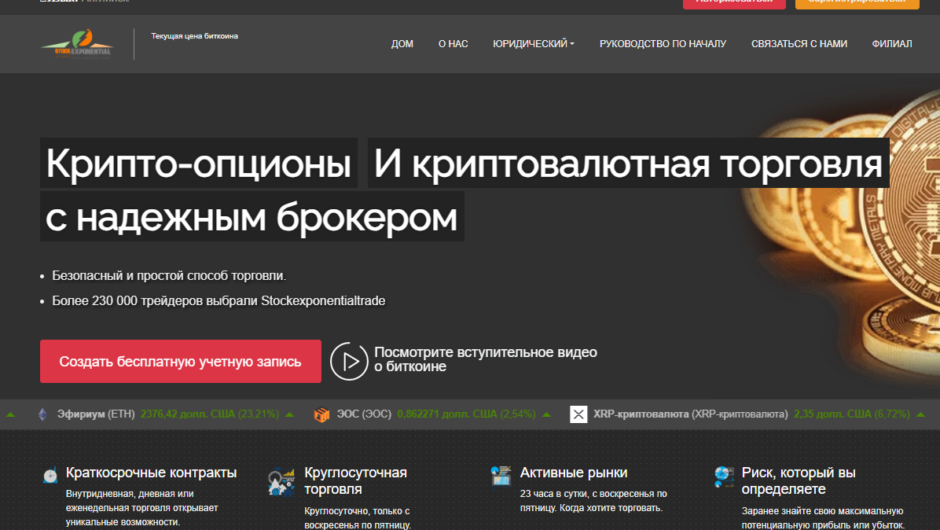Click the Эфириум (ETH) ticker label

[x=96, y=414]
